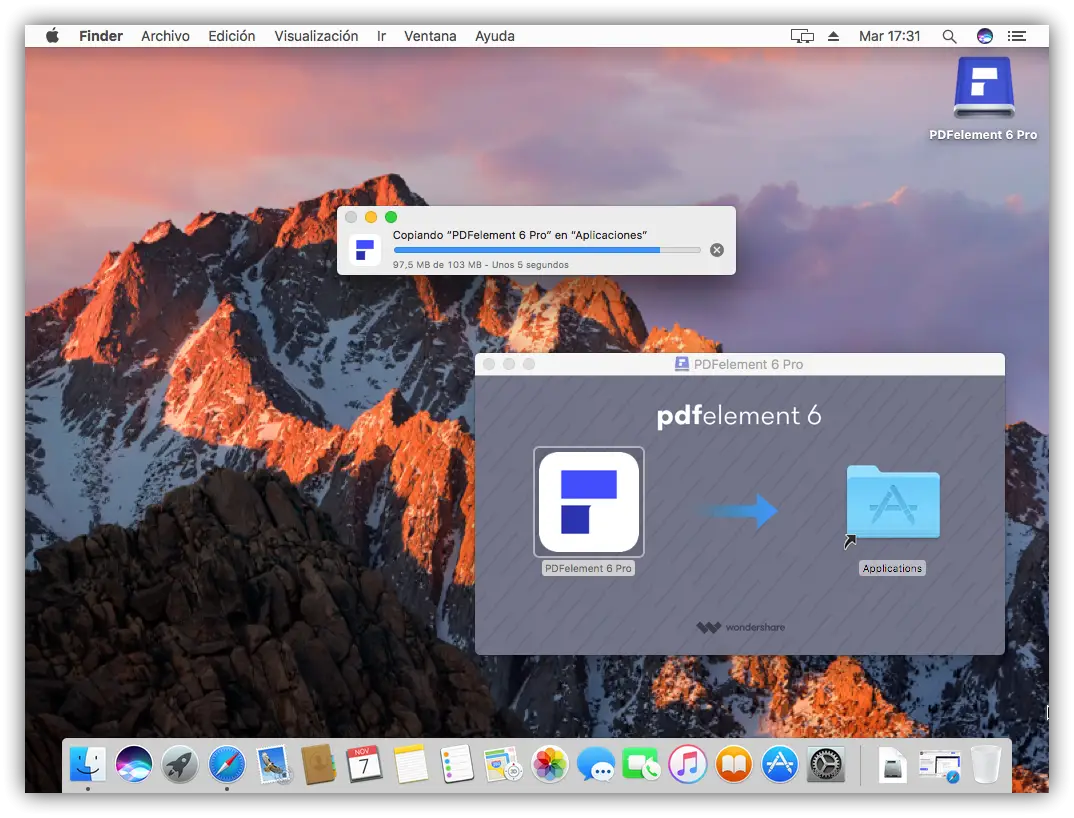This screenshot has width=1074, height=818.
Task: Open Messages from the Dock
Action: pyautogui.click(x=595, y=764)
